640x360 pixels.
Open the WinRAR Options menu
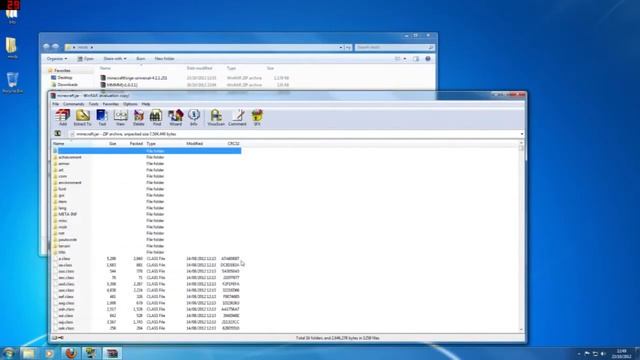point(130,104)
